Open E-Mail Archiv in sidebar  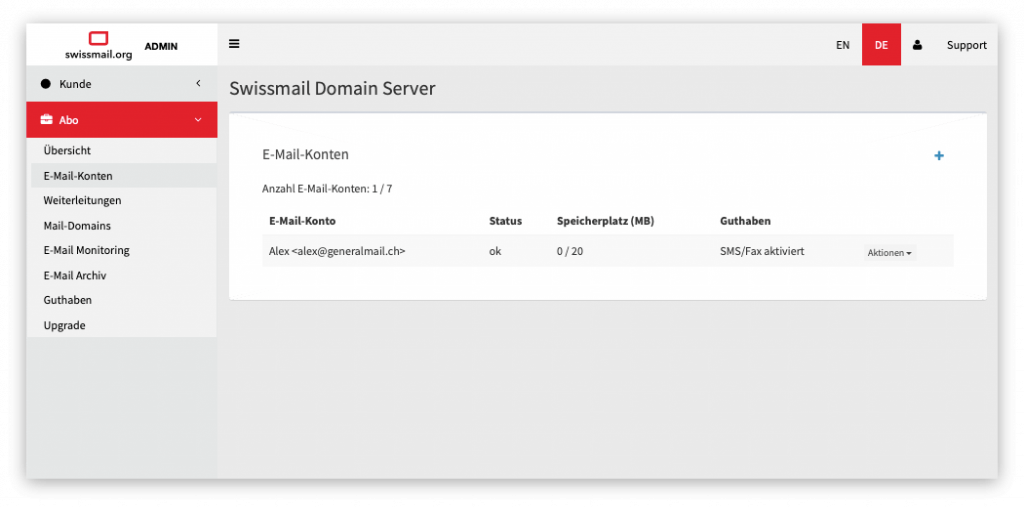75,276
